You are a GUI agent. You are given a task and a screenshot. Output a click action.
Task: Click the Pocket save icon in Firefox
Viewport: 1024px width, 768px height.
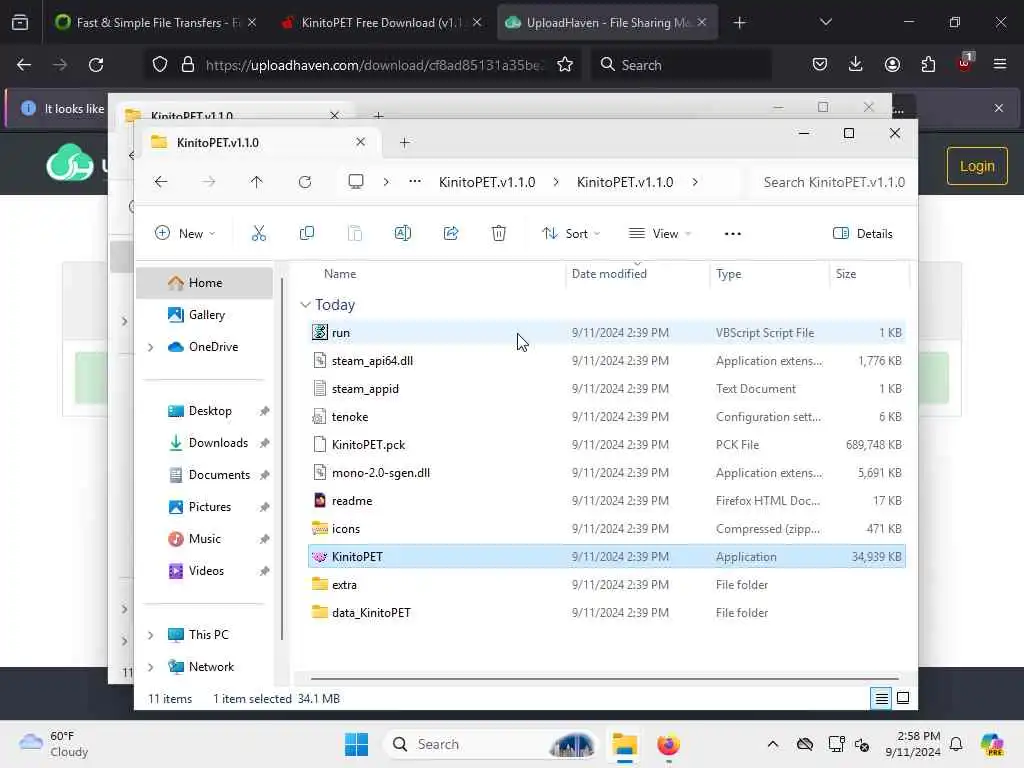coord(820,65)
